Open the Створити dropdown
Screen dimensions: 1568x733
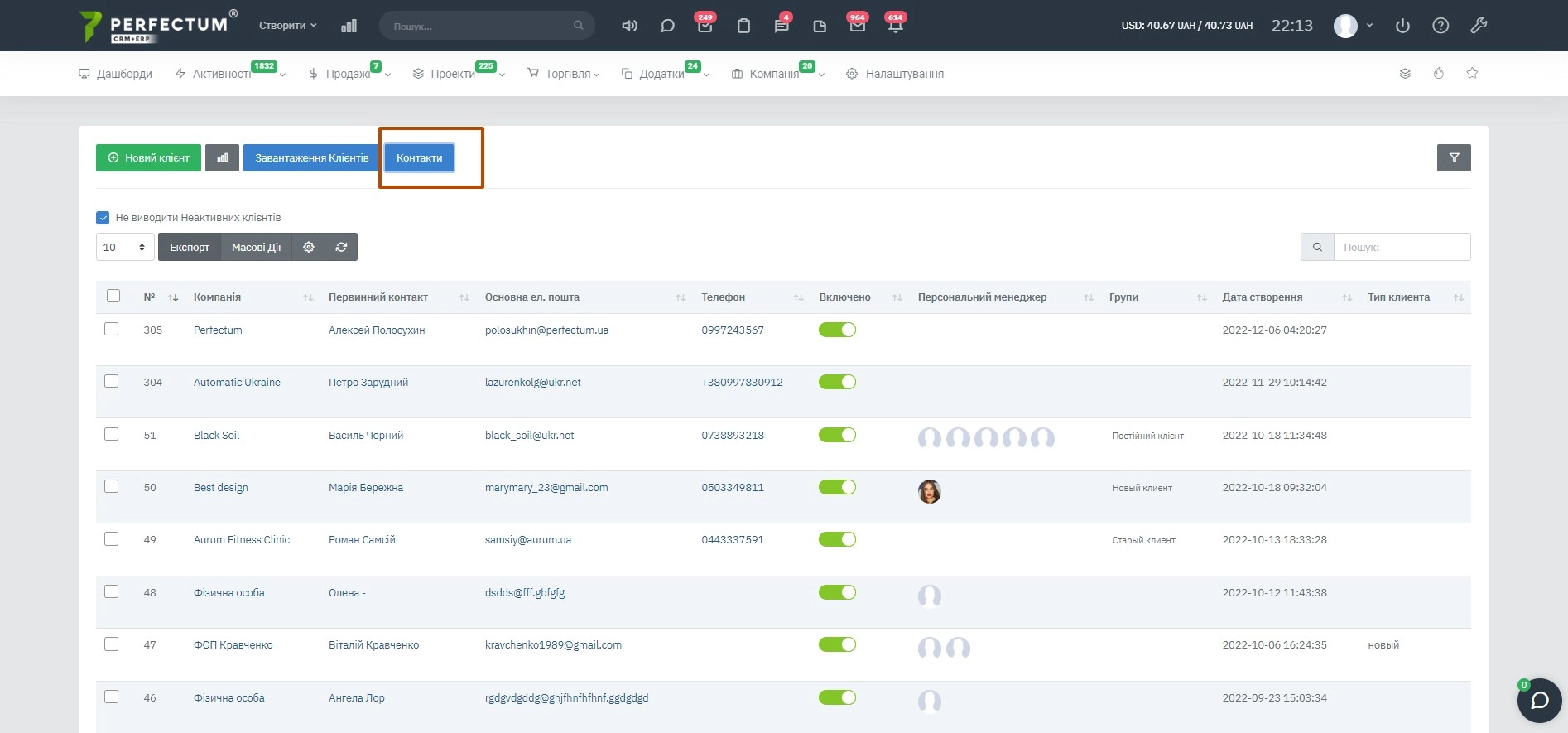point(287,26)
